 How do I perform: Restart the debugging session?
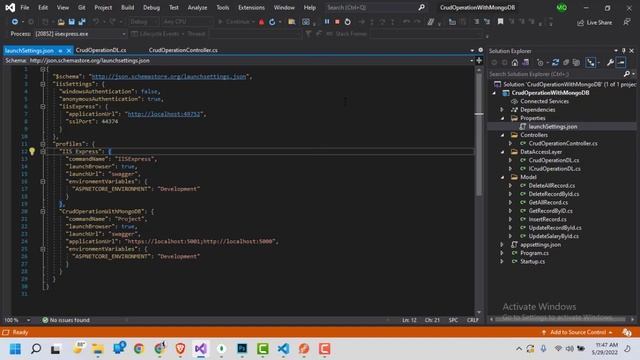click(347, 22)
